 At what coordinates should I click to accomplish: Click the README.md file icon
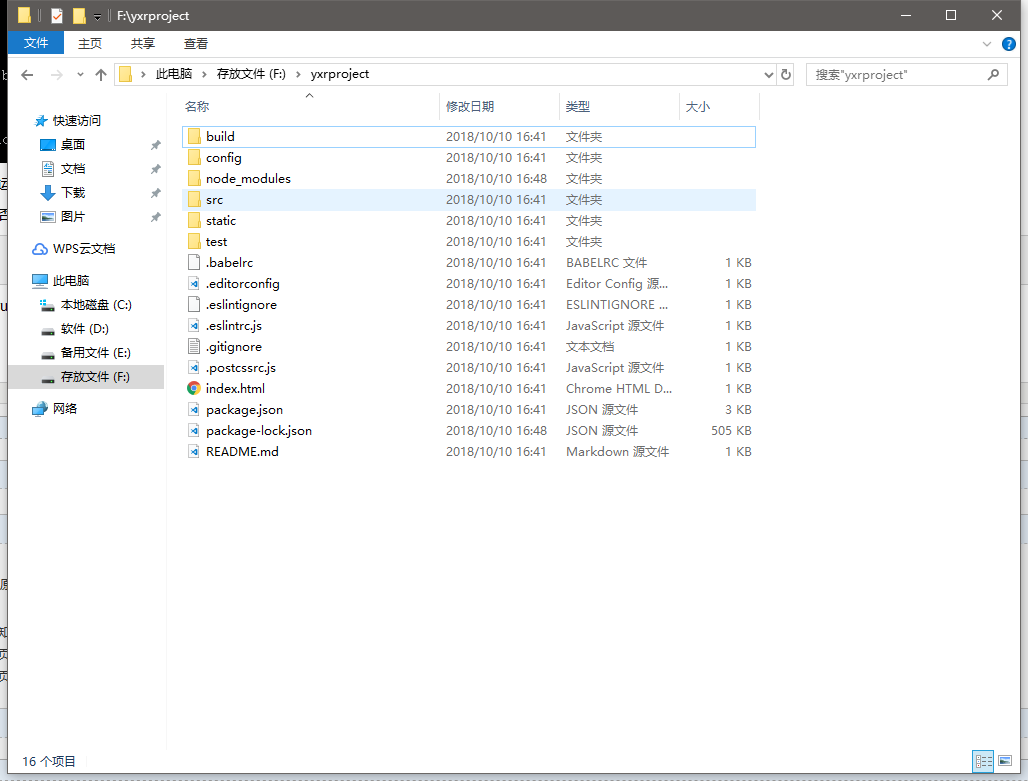pos(194,451)
